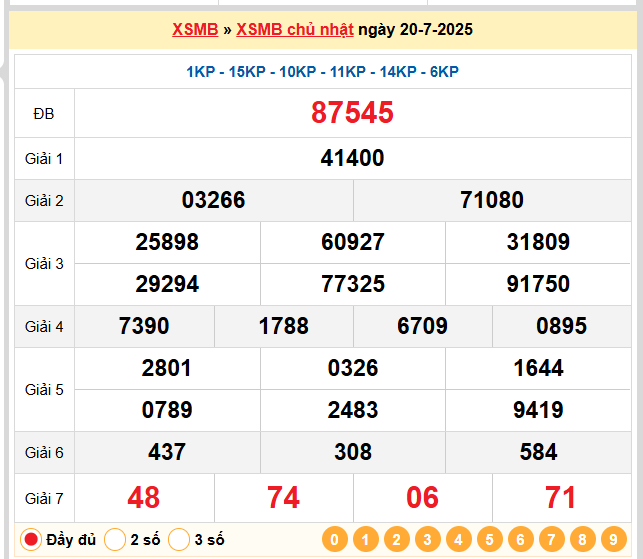Click Giải 7 number 74
The width and height of the screenshot is (643, 559).
tap(283, 498)
